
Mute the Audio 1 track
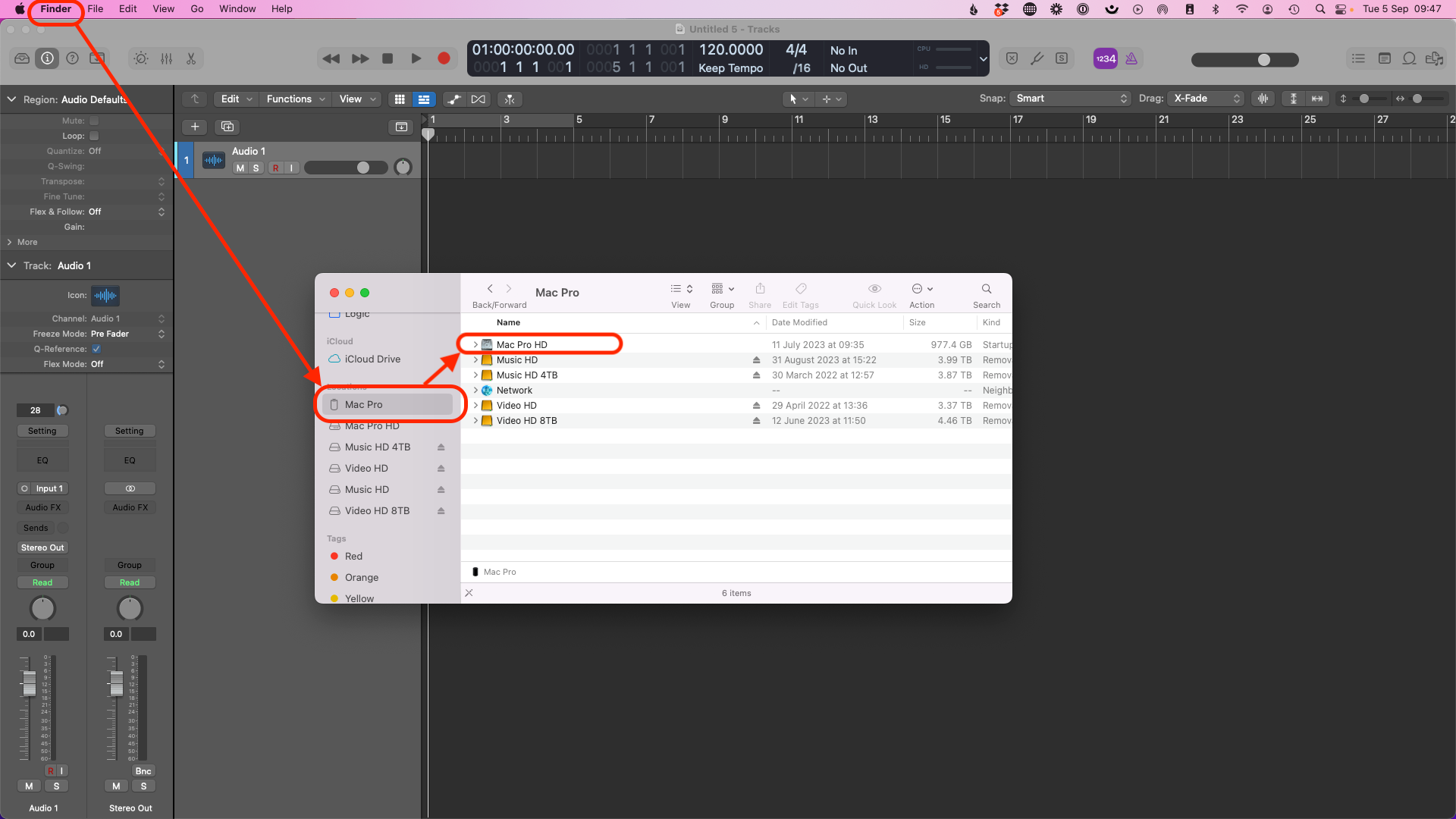(239, 168)
